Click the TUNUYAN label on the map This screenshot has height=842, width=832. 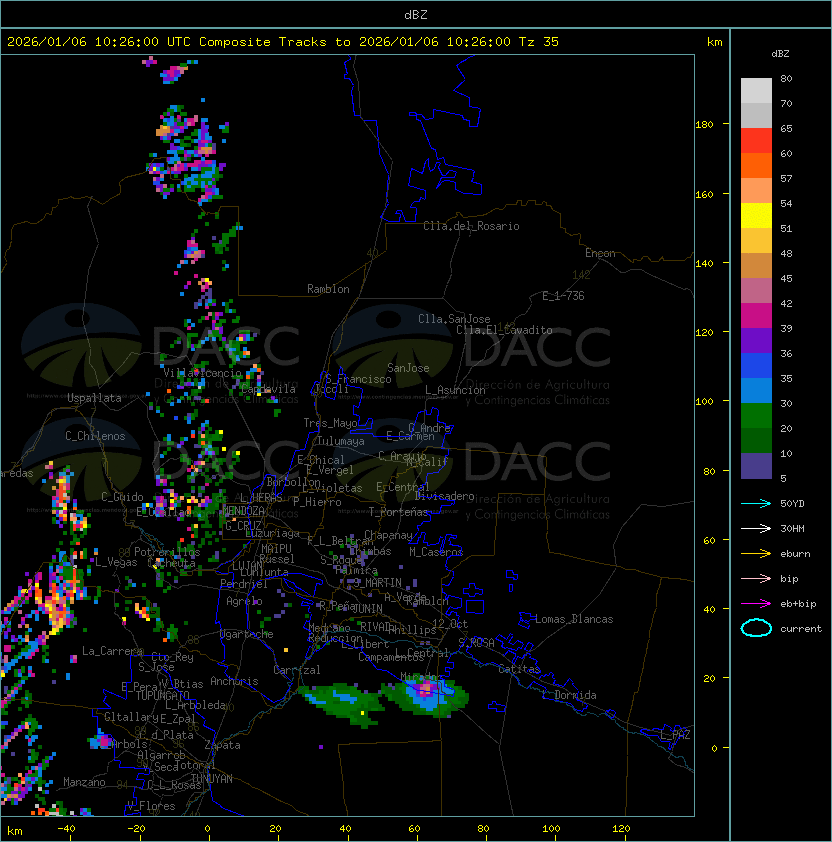pyautogui.click(x=211, y=778)
